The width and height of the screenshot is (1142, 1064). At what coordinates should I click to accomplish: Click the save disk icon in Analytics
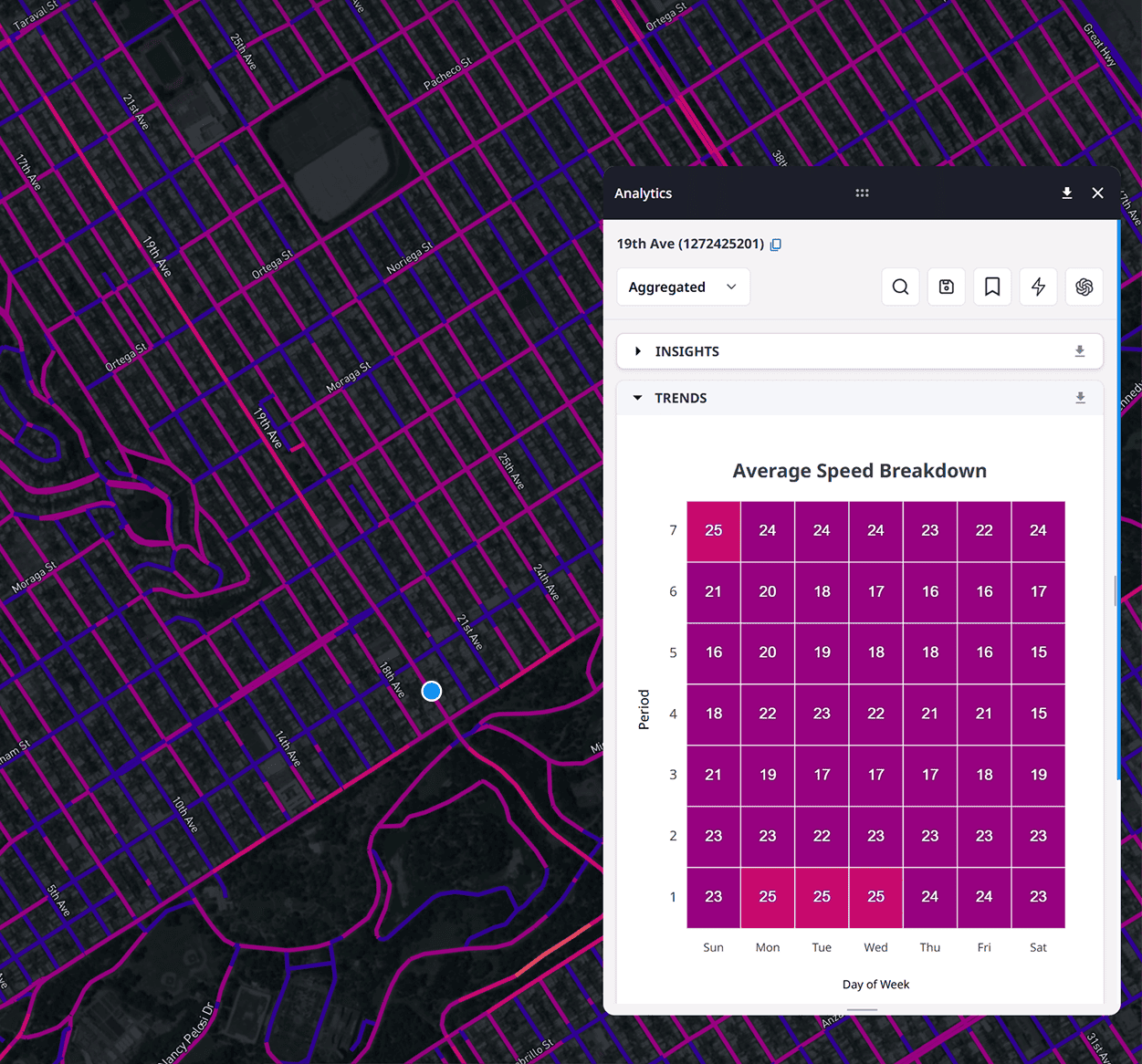tap(947, 287)
